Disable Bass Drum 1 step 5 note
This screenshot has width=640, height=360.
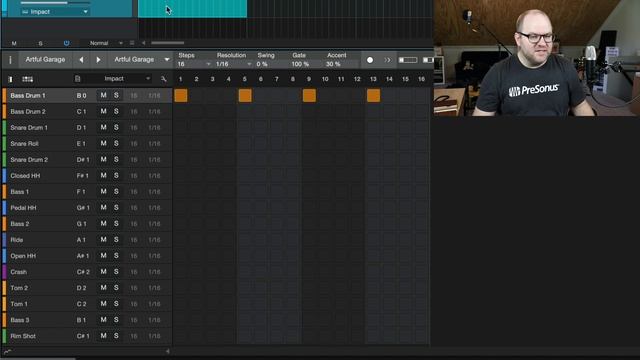[245, 96]
